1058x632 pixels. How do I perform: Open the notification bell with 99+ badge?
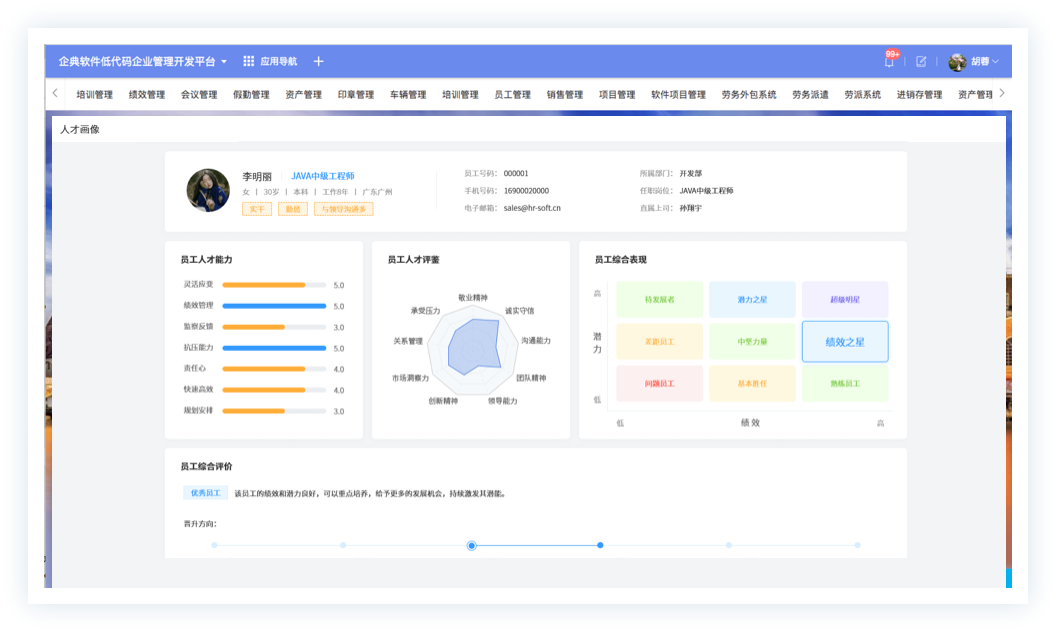pos(888,62)
